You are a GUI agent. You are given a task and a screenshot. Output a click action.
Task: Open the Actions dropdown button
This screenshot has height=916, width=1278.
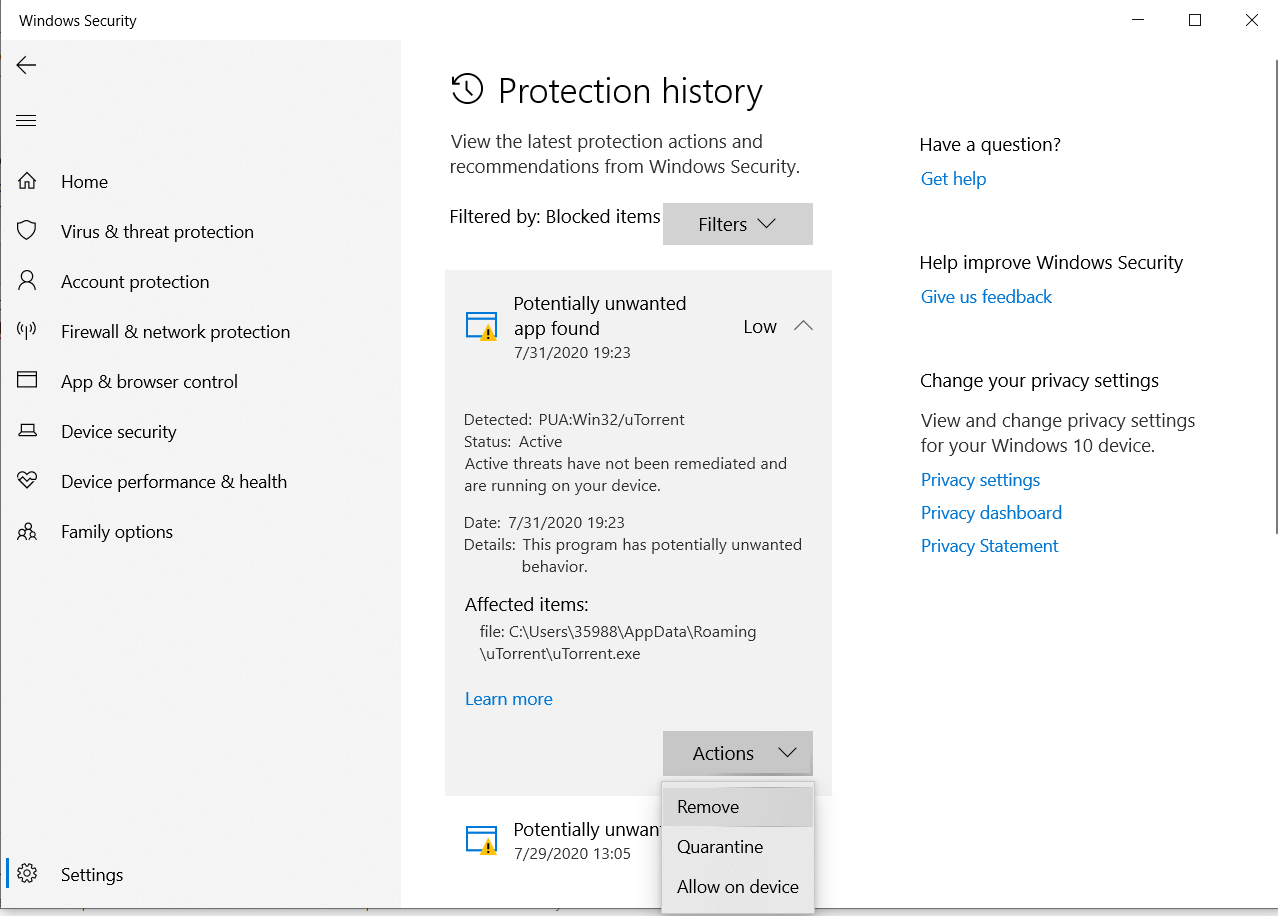tap(737, 753)
